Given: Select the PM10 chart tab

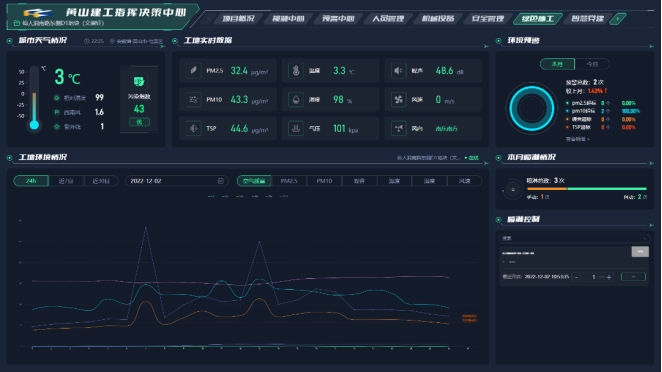Looking at the screenshot, I should pos(324,181).
